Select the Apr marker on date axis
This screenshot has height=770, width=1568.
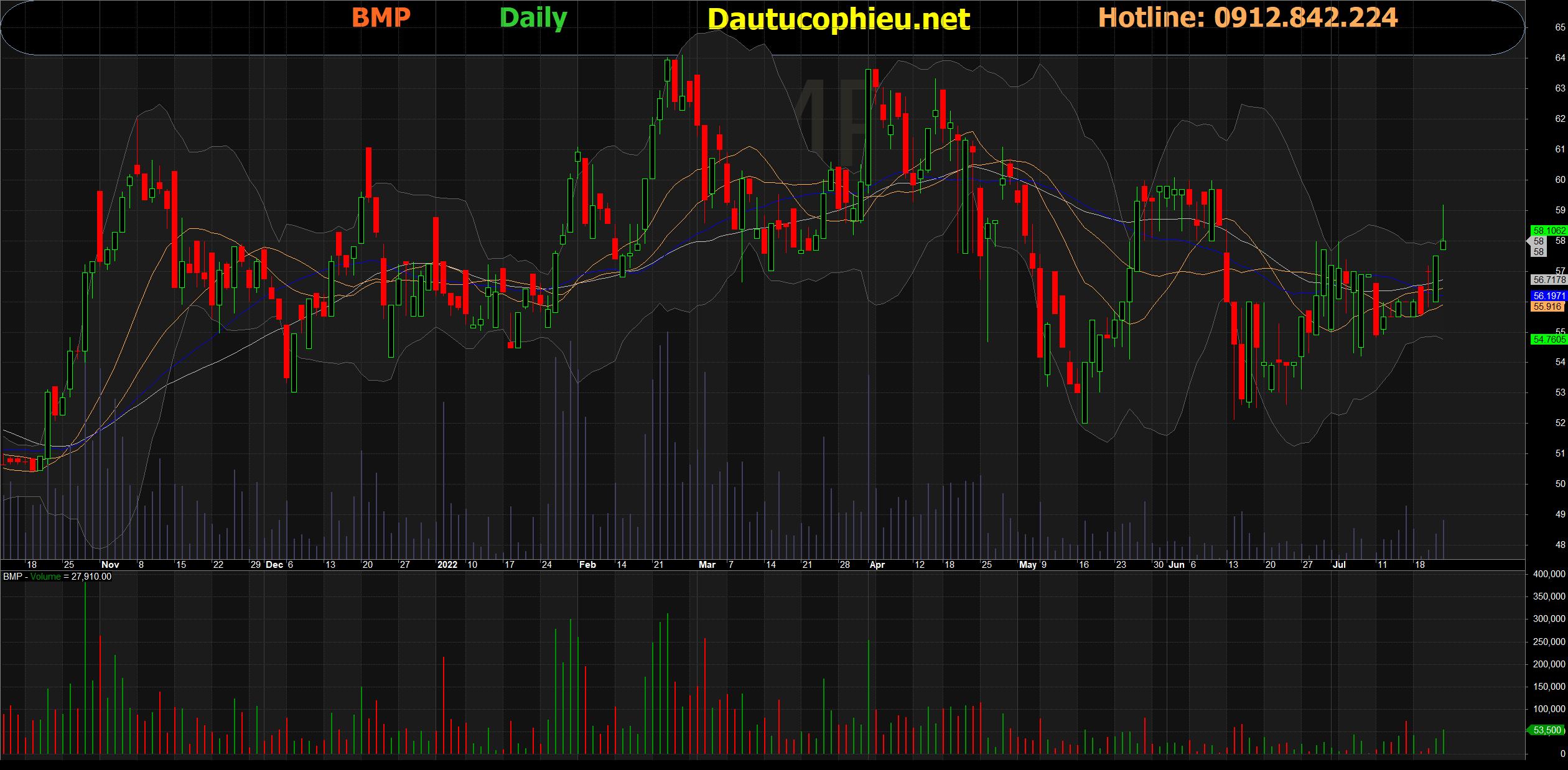[877, 565]
